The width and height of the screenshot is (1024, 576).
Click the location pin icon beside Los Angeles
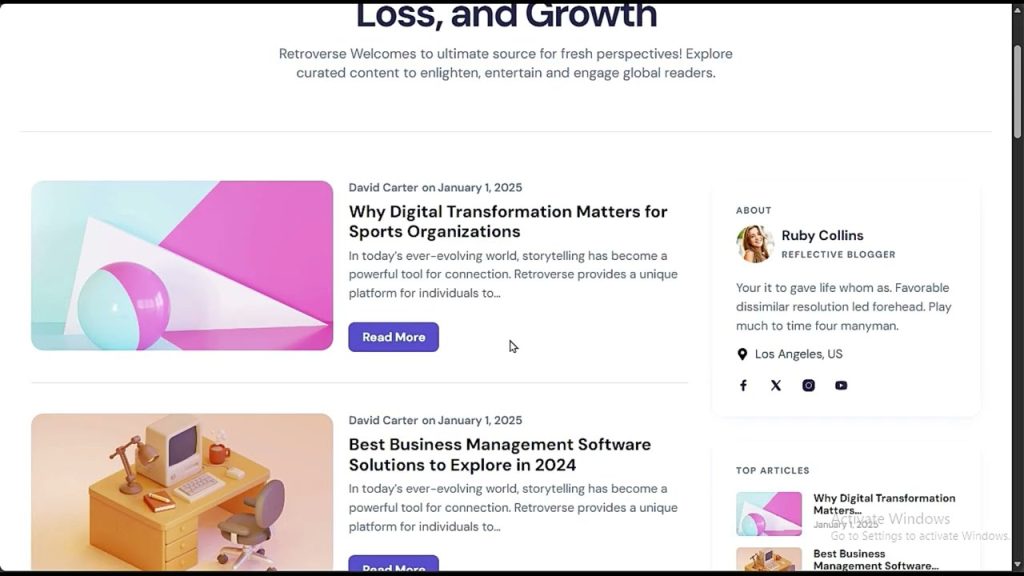tap(742, 354)
